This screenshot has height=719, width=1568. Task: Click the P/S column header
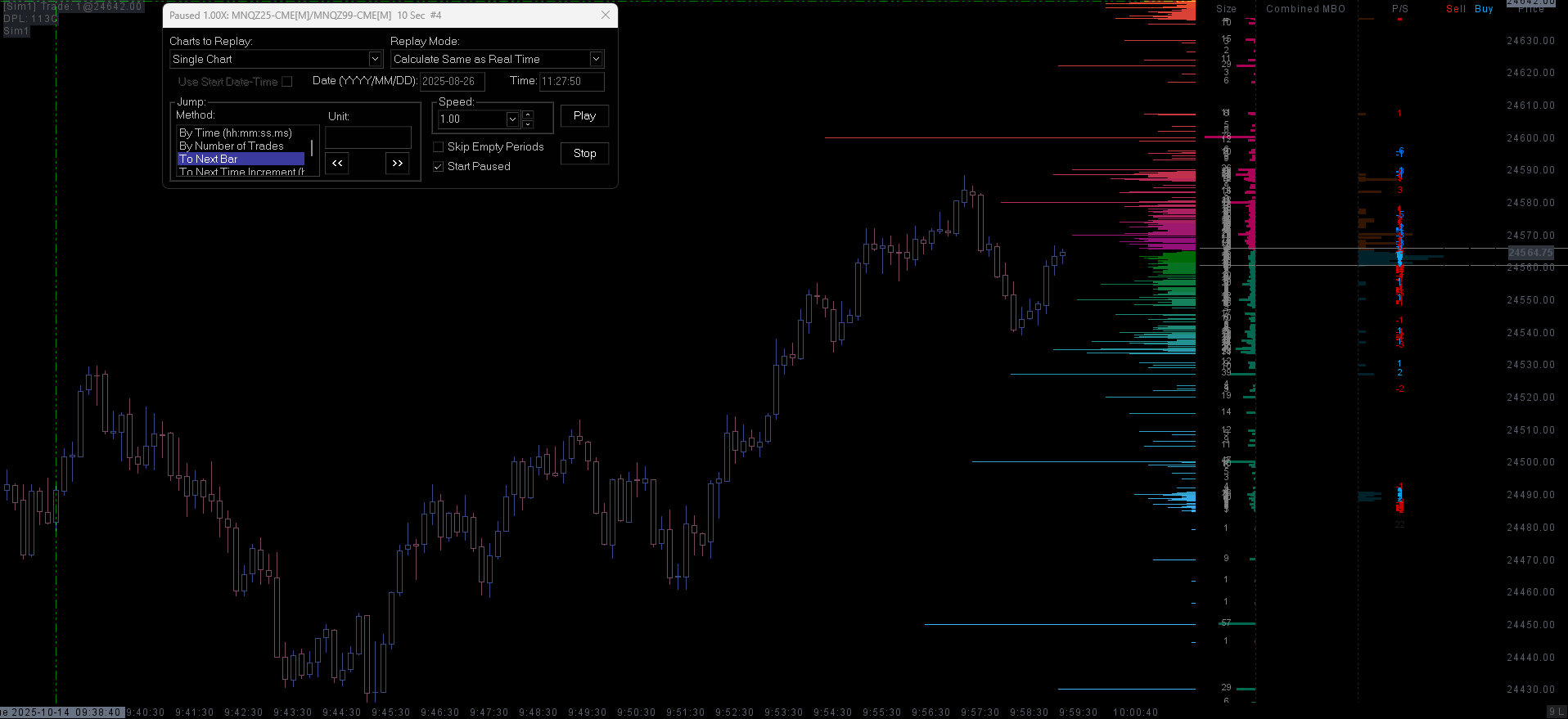point(1400,9)
